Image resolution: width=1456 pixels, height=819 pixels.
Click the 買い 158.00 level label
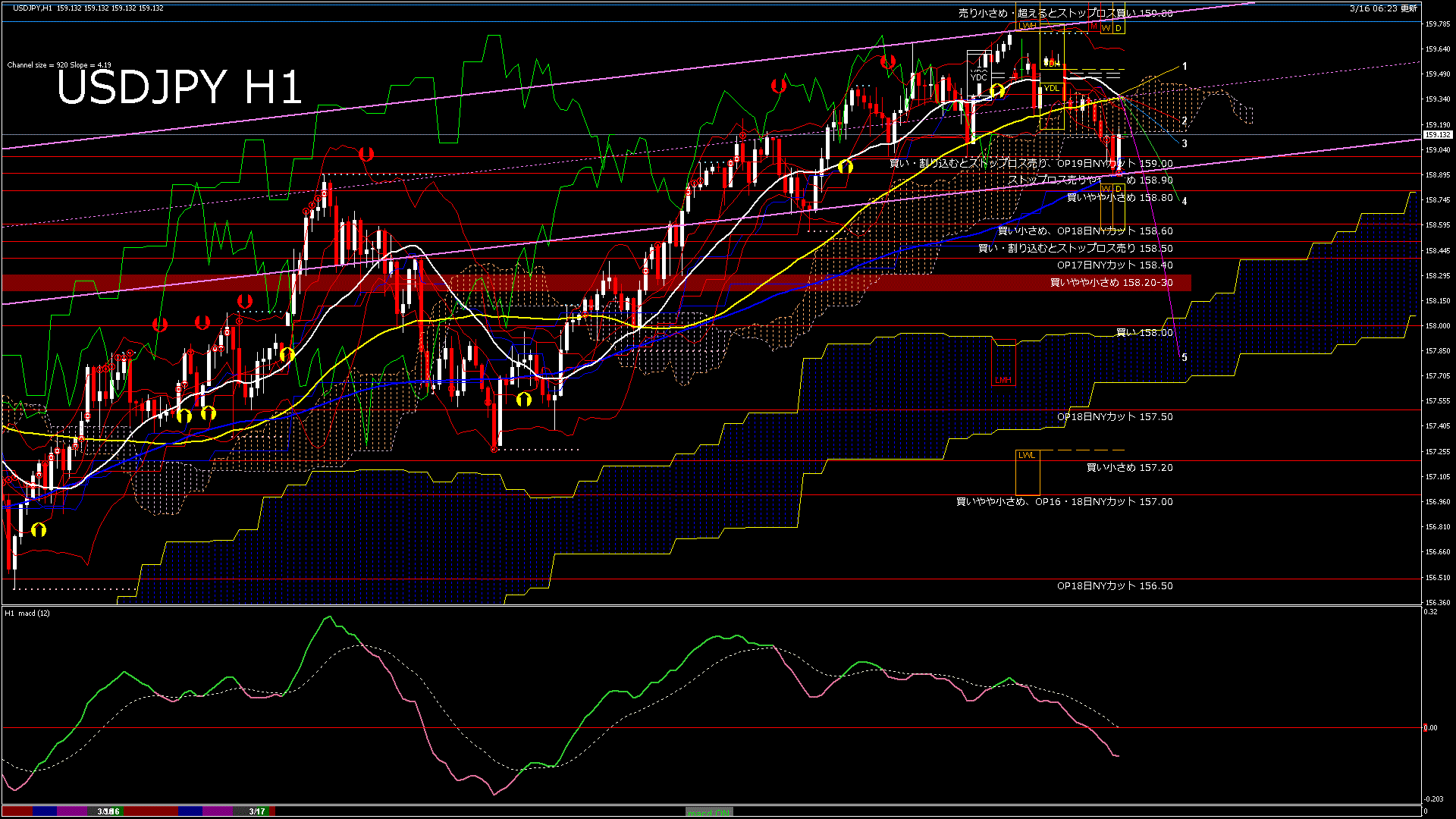pyautogui.click(x=1144, y=333)
